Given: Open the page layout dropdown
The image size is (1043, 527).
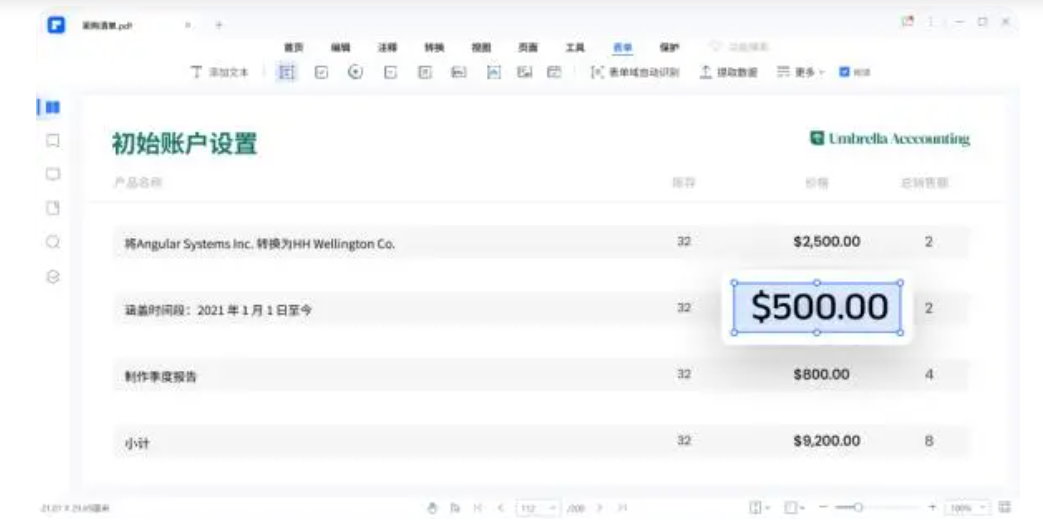Looking at the screenshot, I should [x=795, y=508].
